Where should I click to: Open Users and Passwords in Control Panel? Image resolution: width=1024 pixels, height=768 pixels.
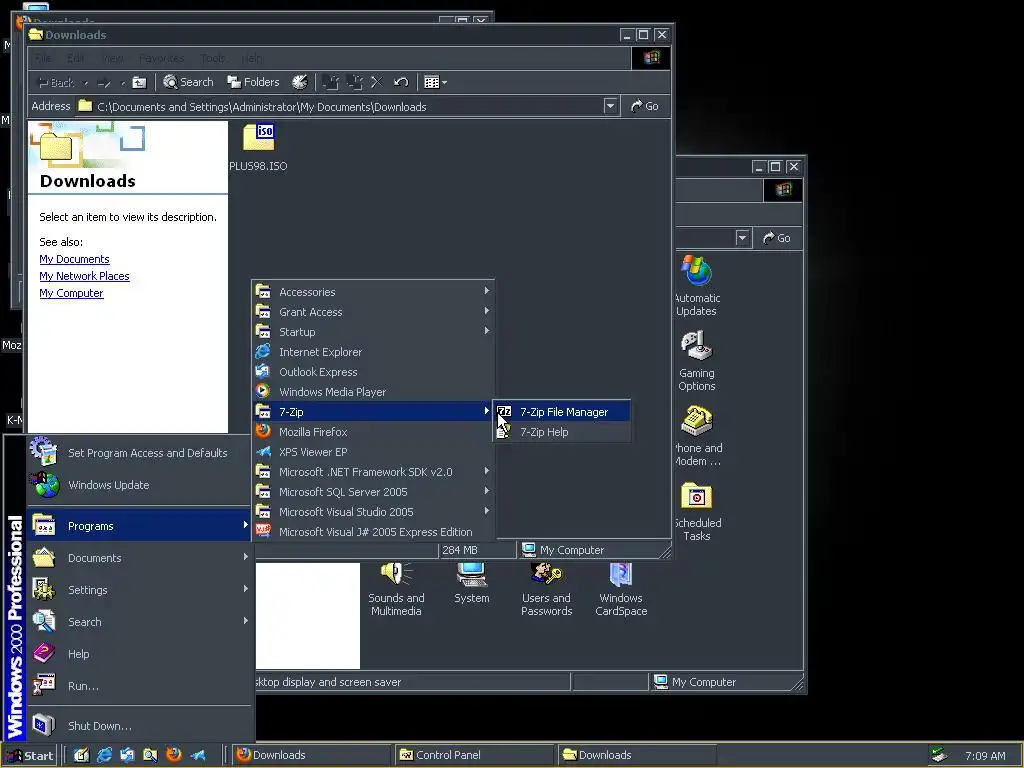click(547, 590)
